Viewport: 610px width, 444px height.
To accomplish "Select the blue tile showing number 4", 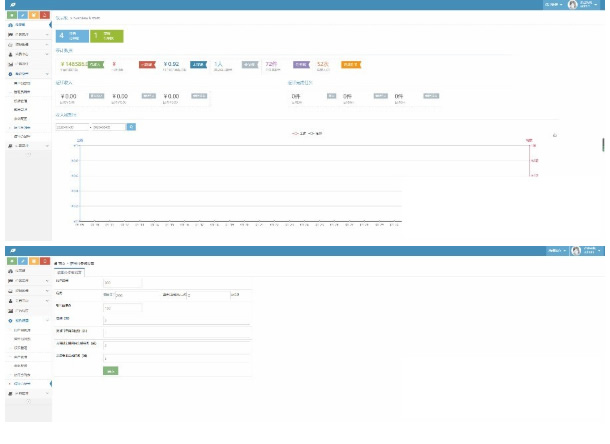I will (74, 36).
